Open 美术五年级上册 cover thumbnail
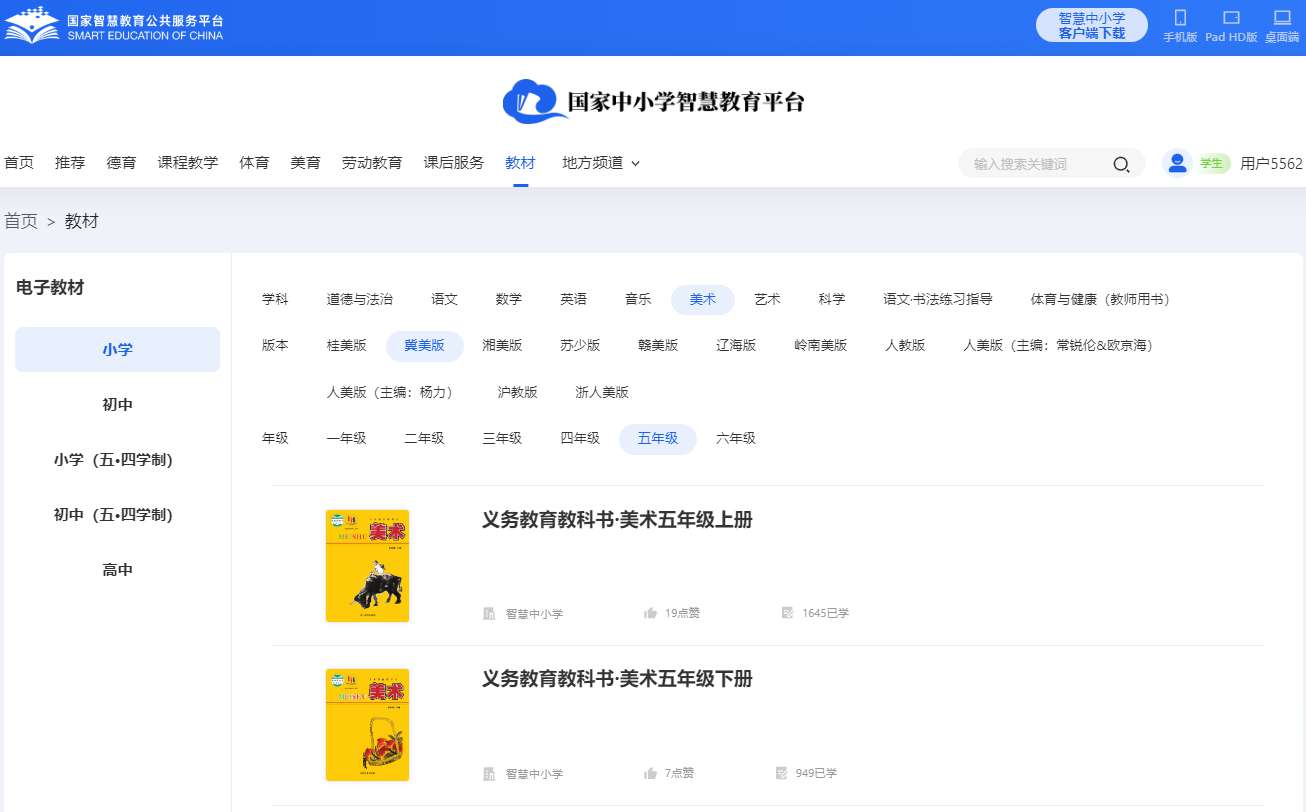 [367, 566]
